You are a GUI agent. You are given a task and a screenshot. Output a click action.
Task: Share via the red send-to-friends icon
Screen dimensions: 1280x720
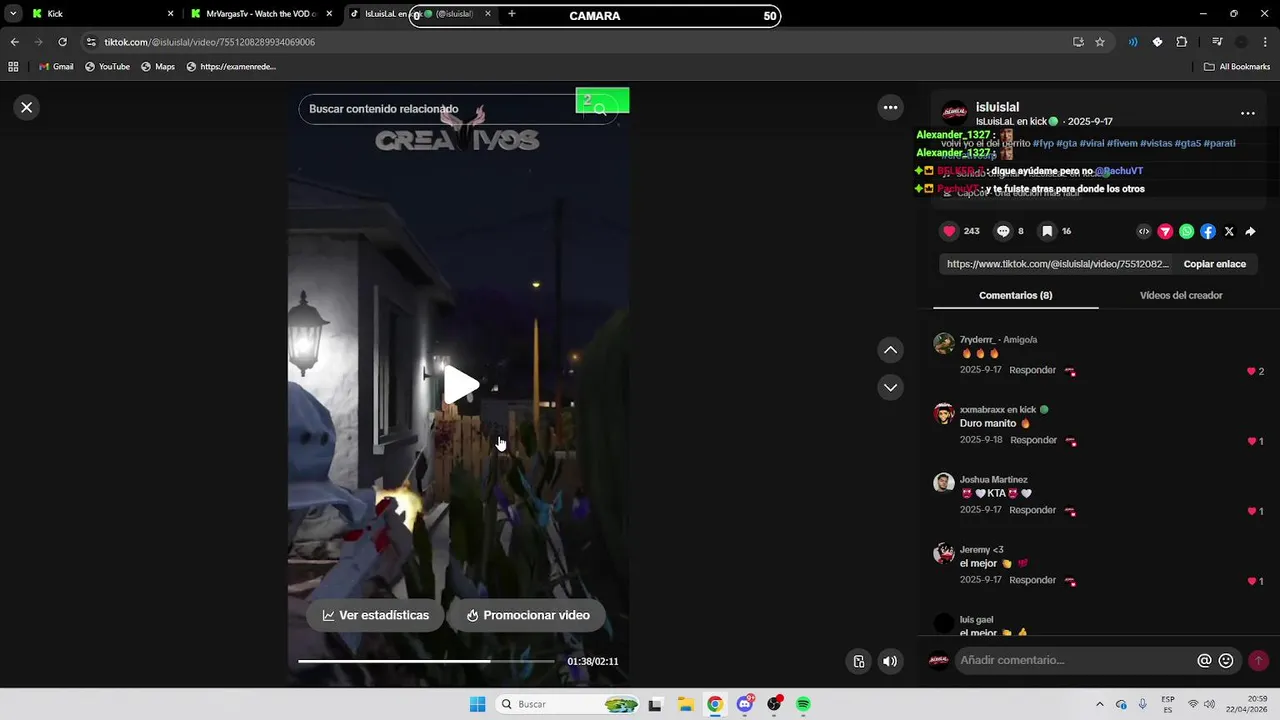1165,231
